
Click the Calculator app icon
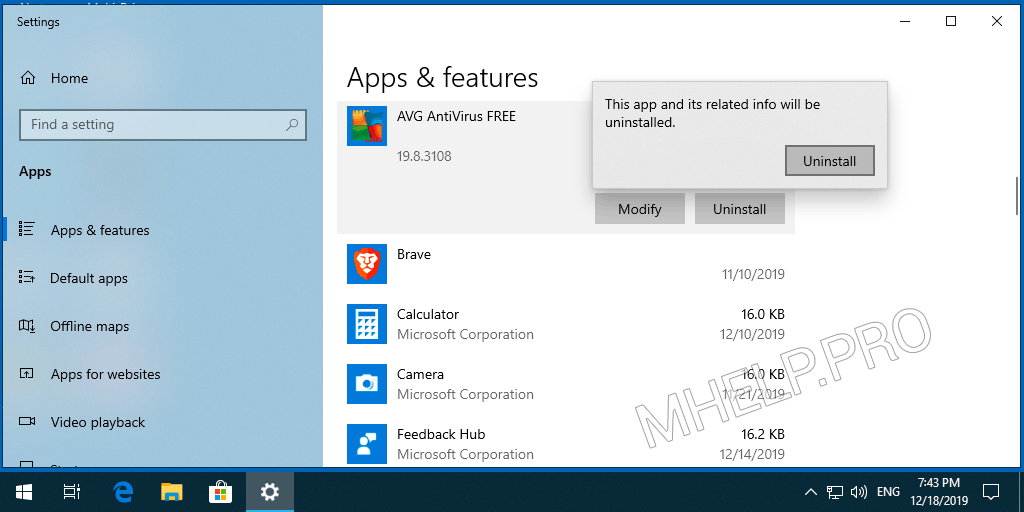[x=366, y=324]
